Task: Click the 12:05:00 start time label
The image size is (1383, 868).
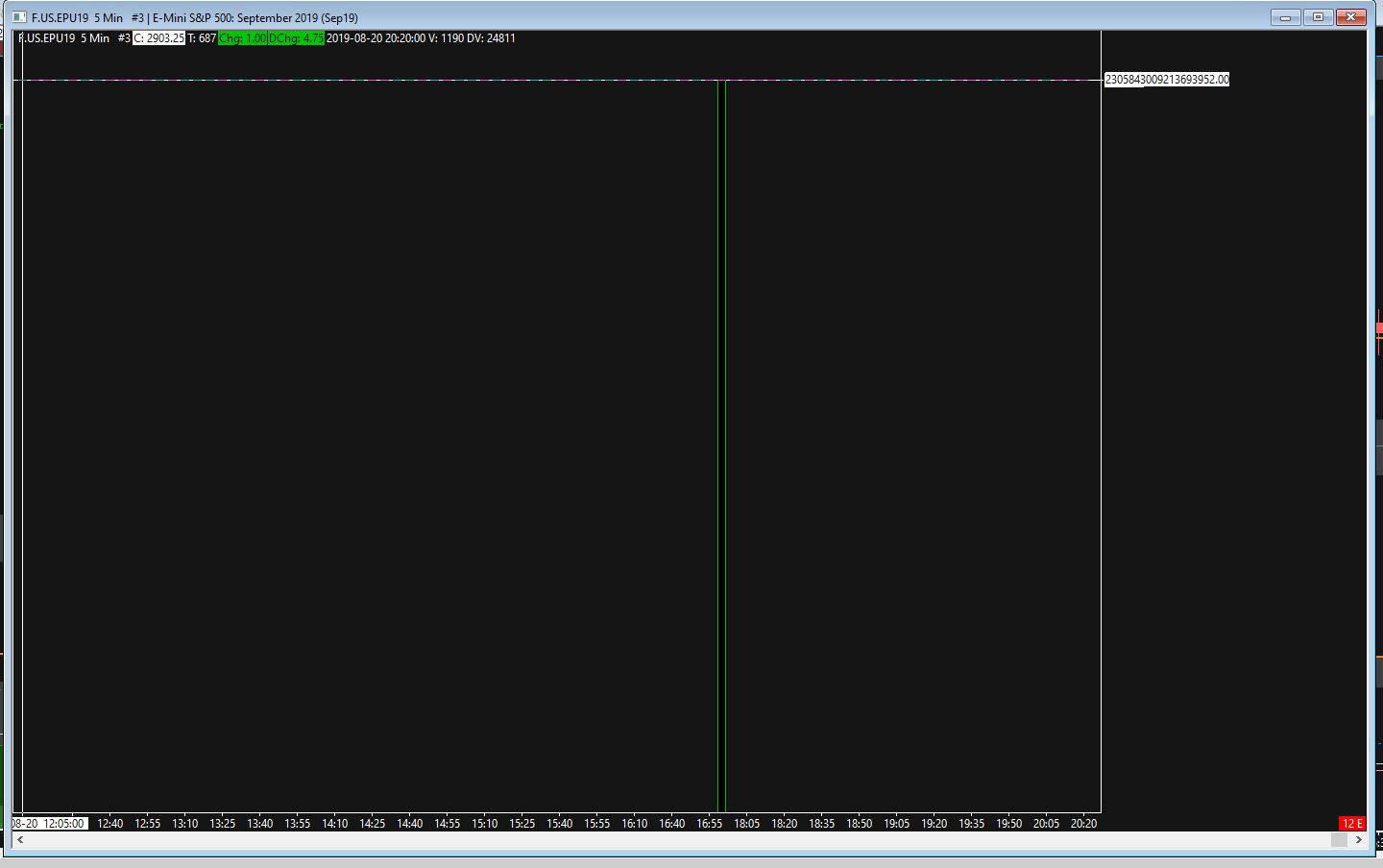Action: pyautogui.click(x=63, y=824)
